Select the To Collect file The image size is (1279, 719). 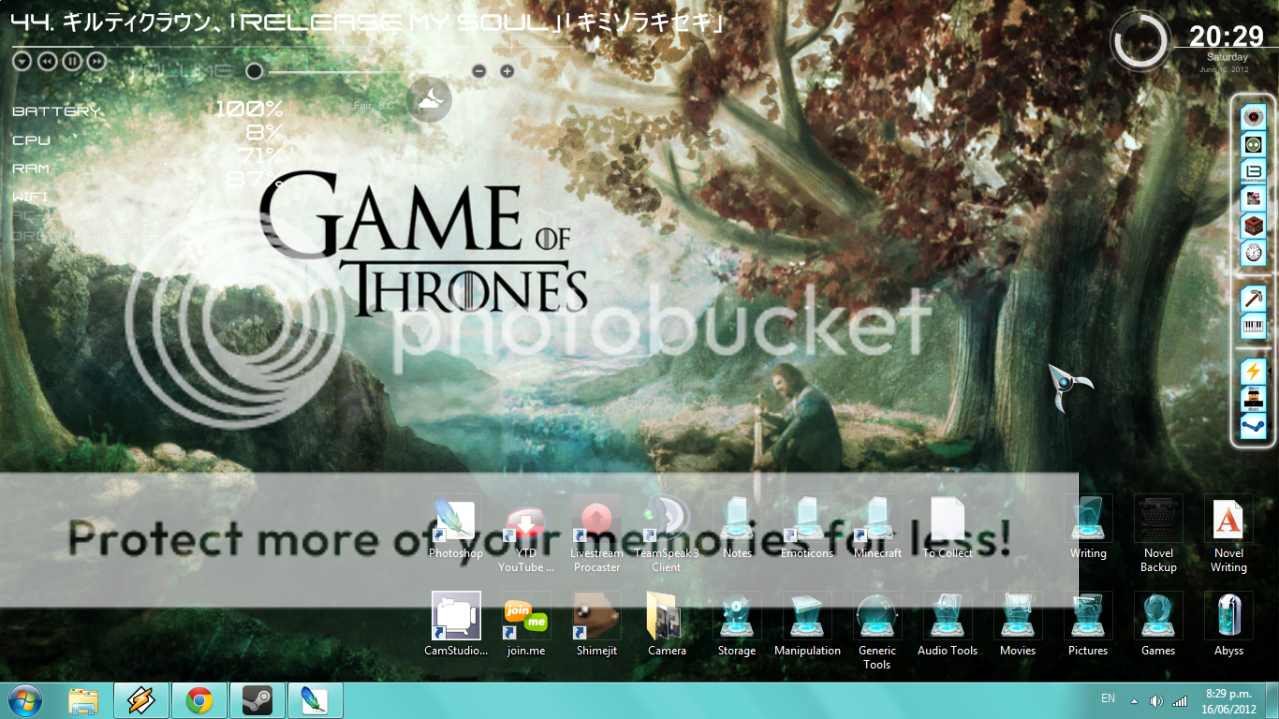(x=947, y=528)
